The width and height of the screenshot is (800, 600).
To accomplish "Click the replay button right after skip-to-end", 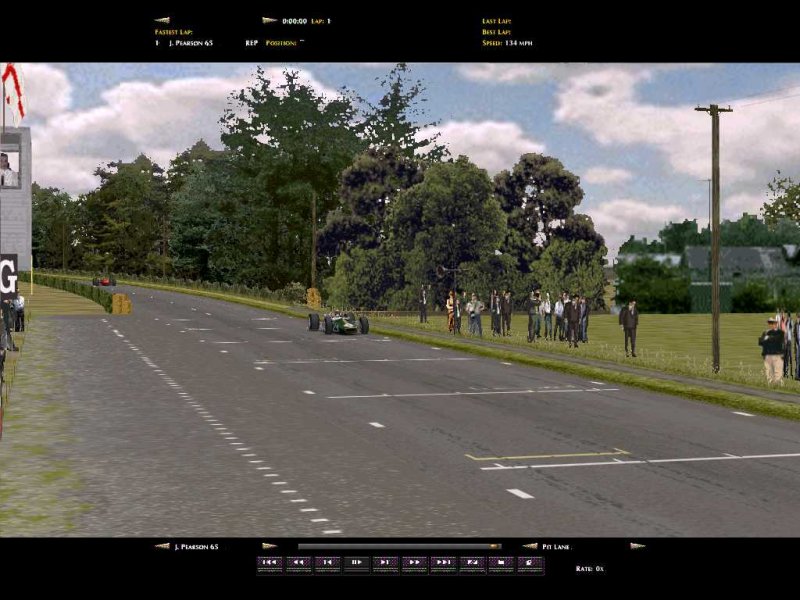I will point(472,563).
